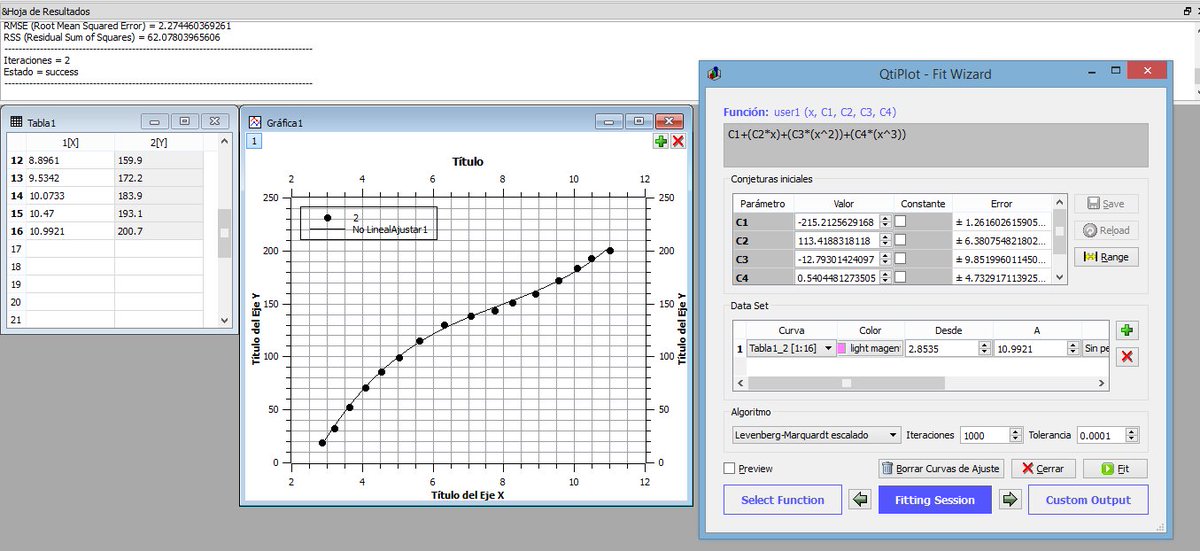Select row header 17 in Tabla1
Viewport: 1200px width, 551px height.
coord(16,249)
